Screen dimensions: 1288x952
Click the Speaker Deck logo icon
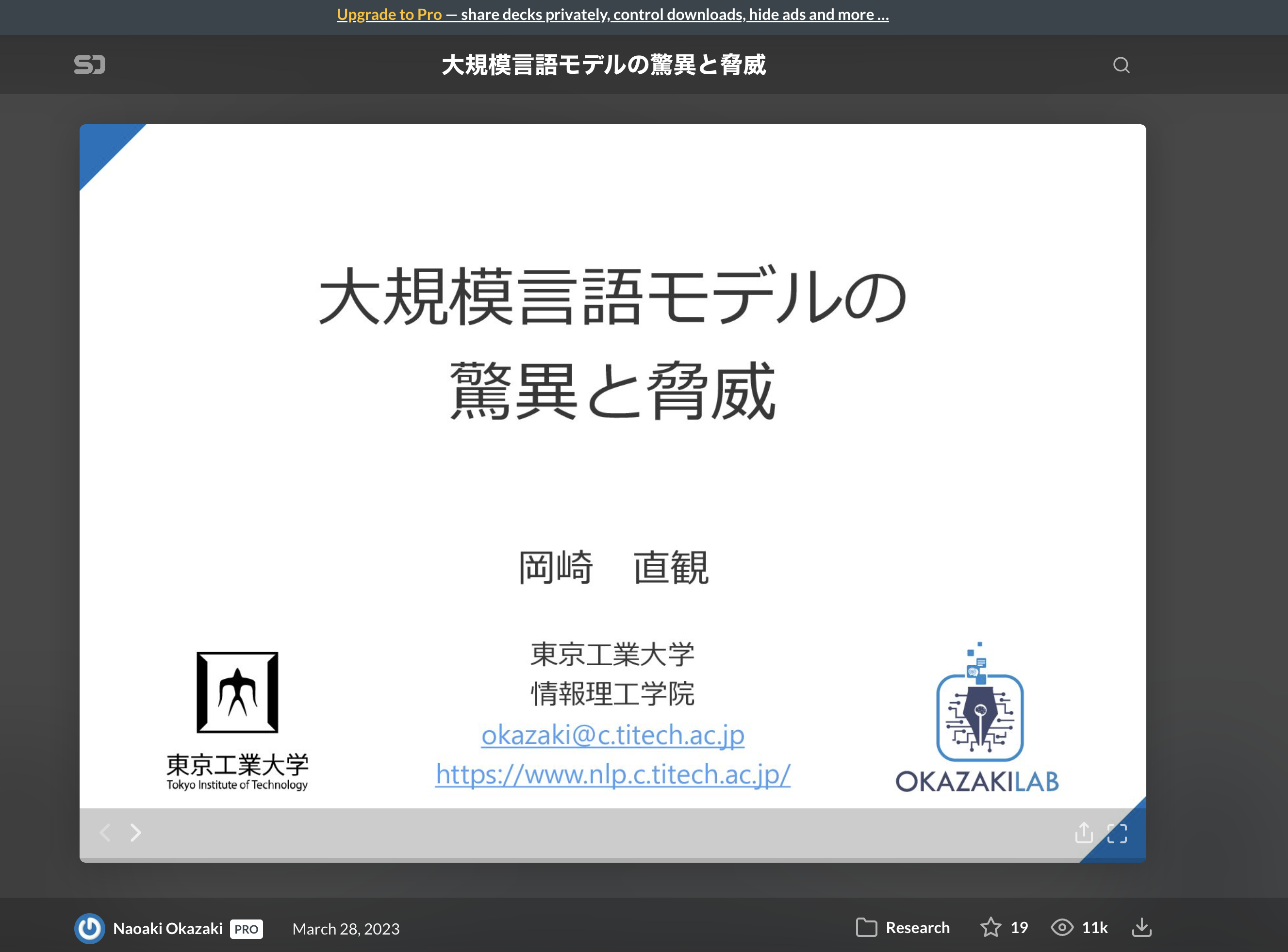click(89, 65)
